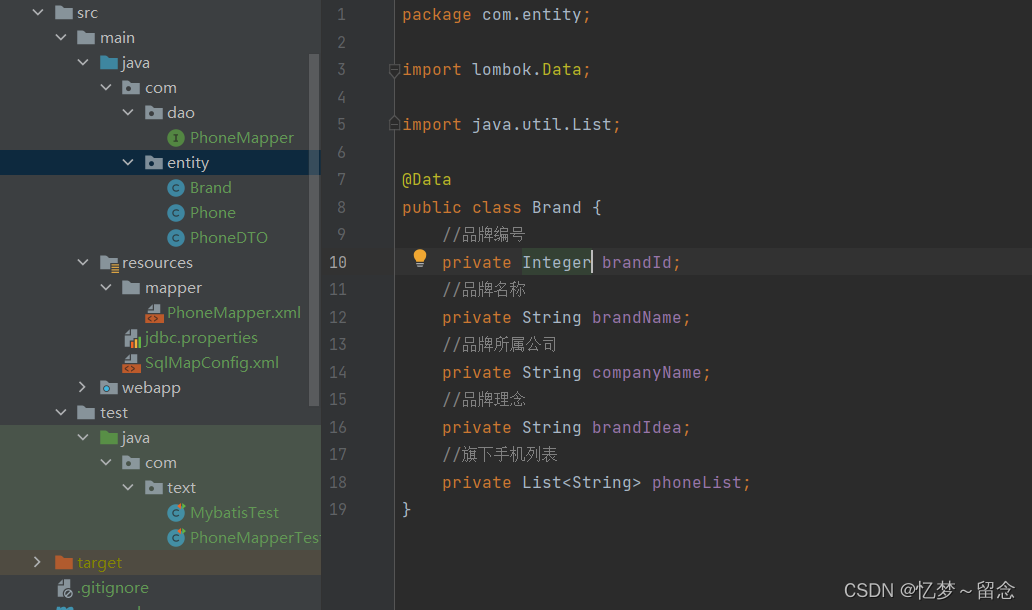
Task: Select the PhoneMapper file name in tree
Action: coord(242,138)
